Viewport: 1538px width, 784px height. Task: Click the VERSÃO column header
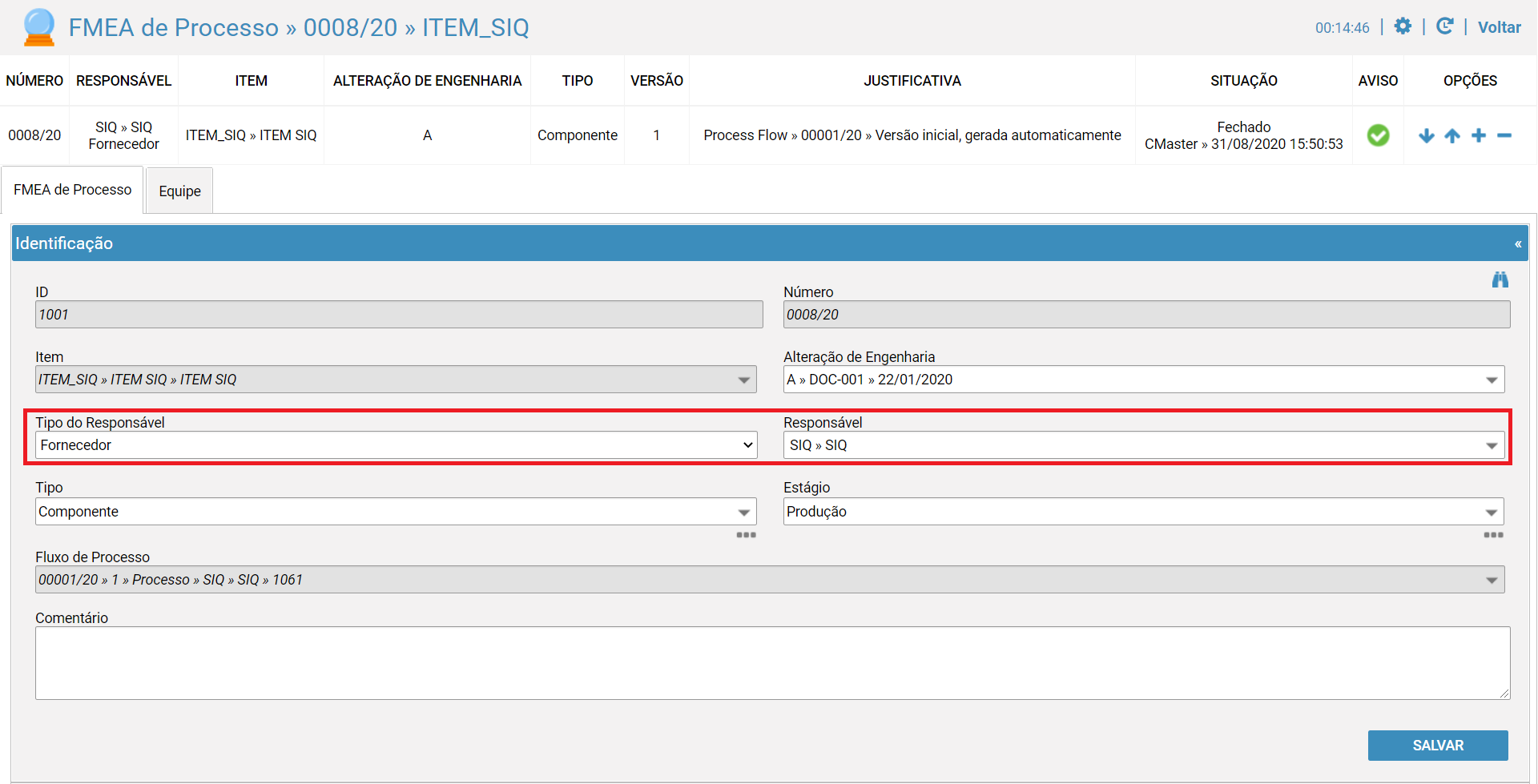coord(656,81)
